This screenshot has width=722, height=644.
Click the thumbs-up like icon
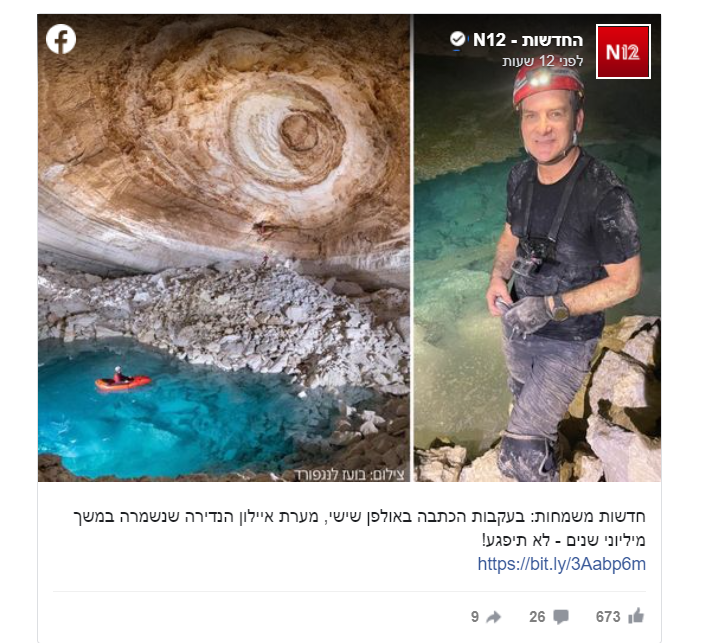point(636,616)
